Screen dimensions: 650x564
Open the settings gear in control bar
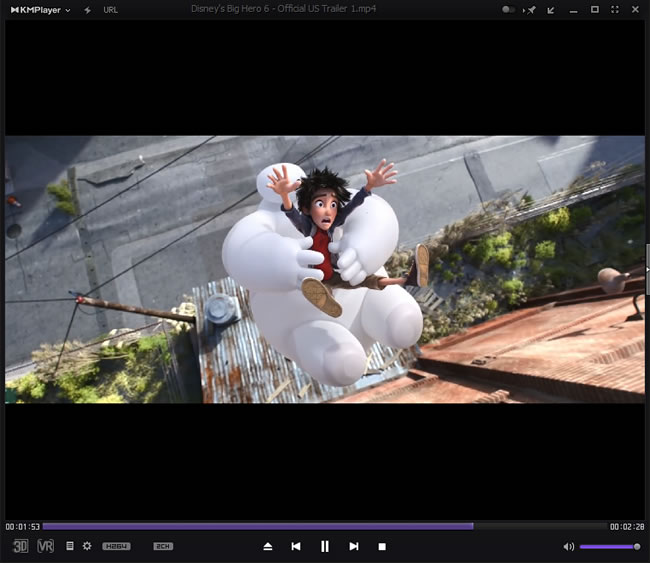coord(87,546)
